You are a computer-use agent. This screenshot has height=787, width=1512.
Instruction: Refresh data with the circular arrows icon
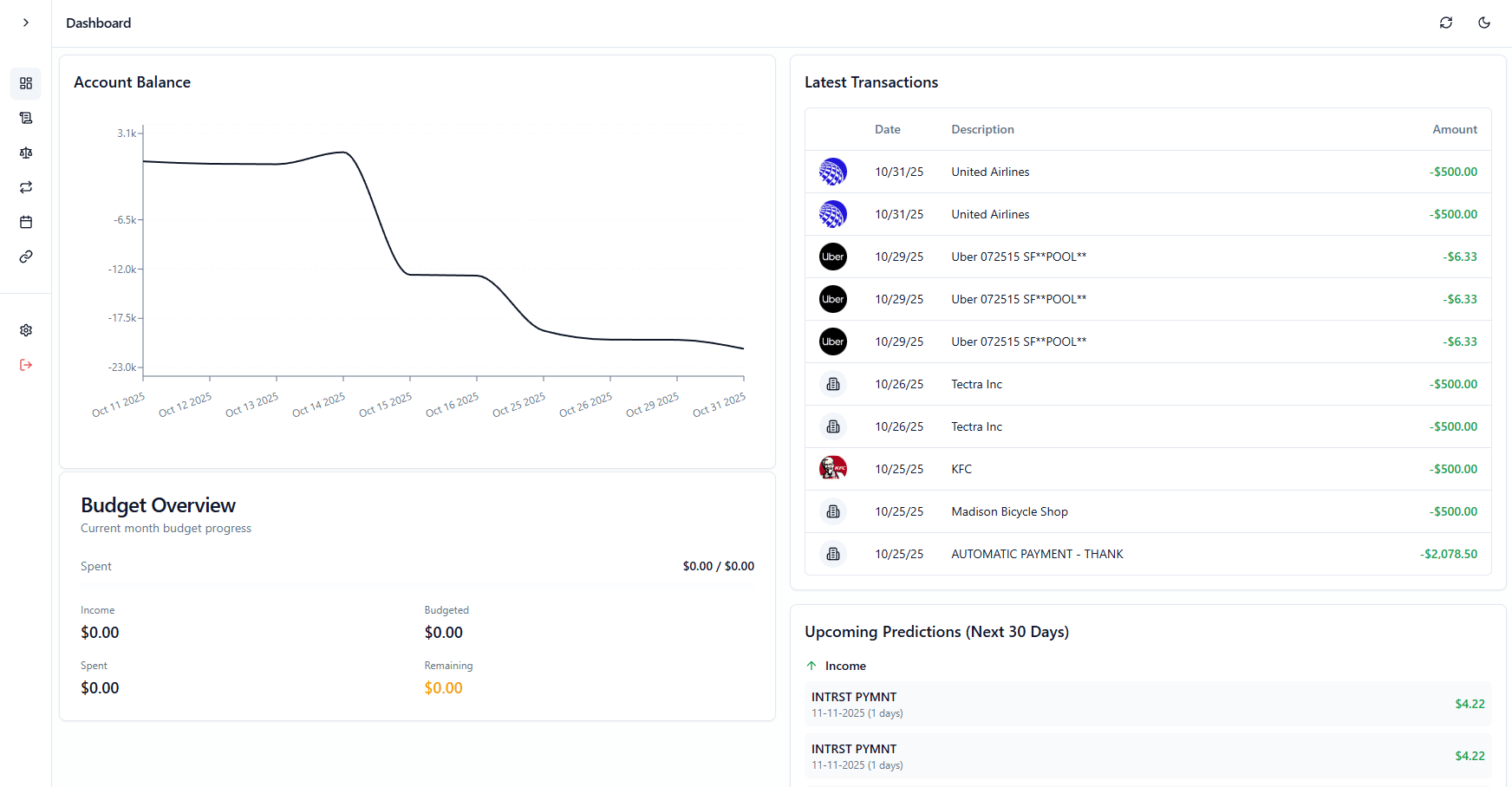point(1446,23)
